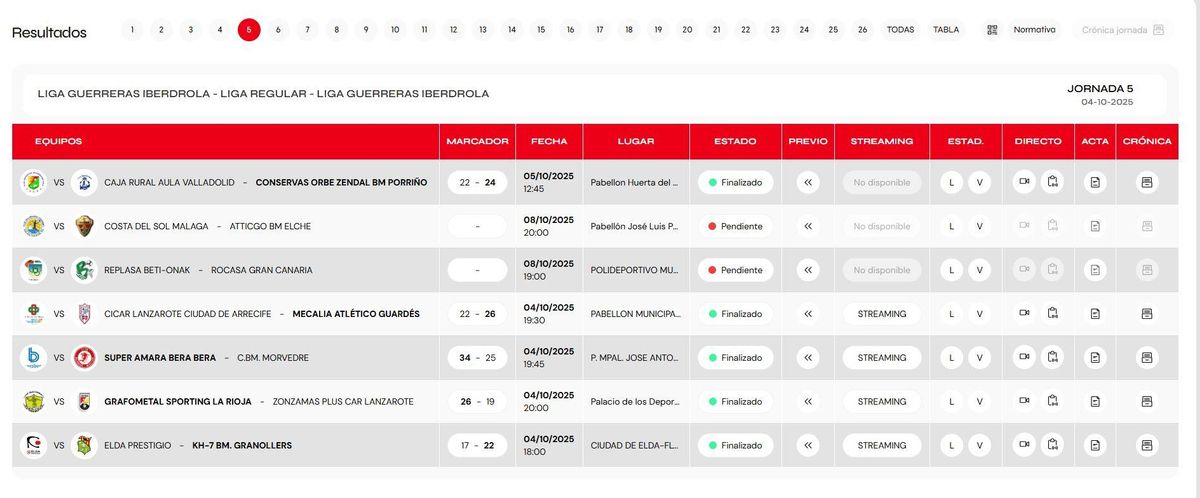Click the MARCADOR column header
This screenshot has width=1200, height=498.
click(x=478, y=141)
